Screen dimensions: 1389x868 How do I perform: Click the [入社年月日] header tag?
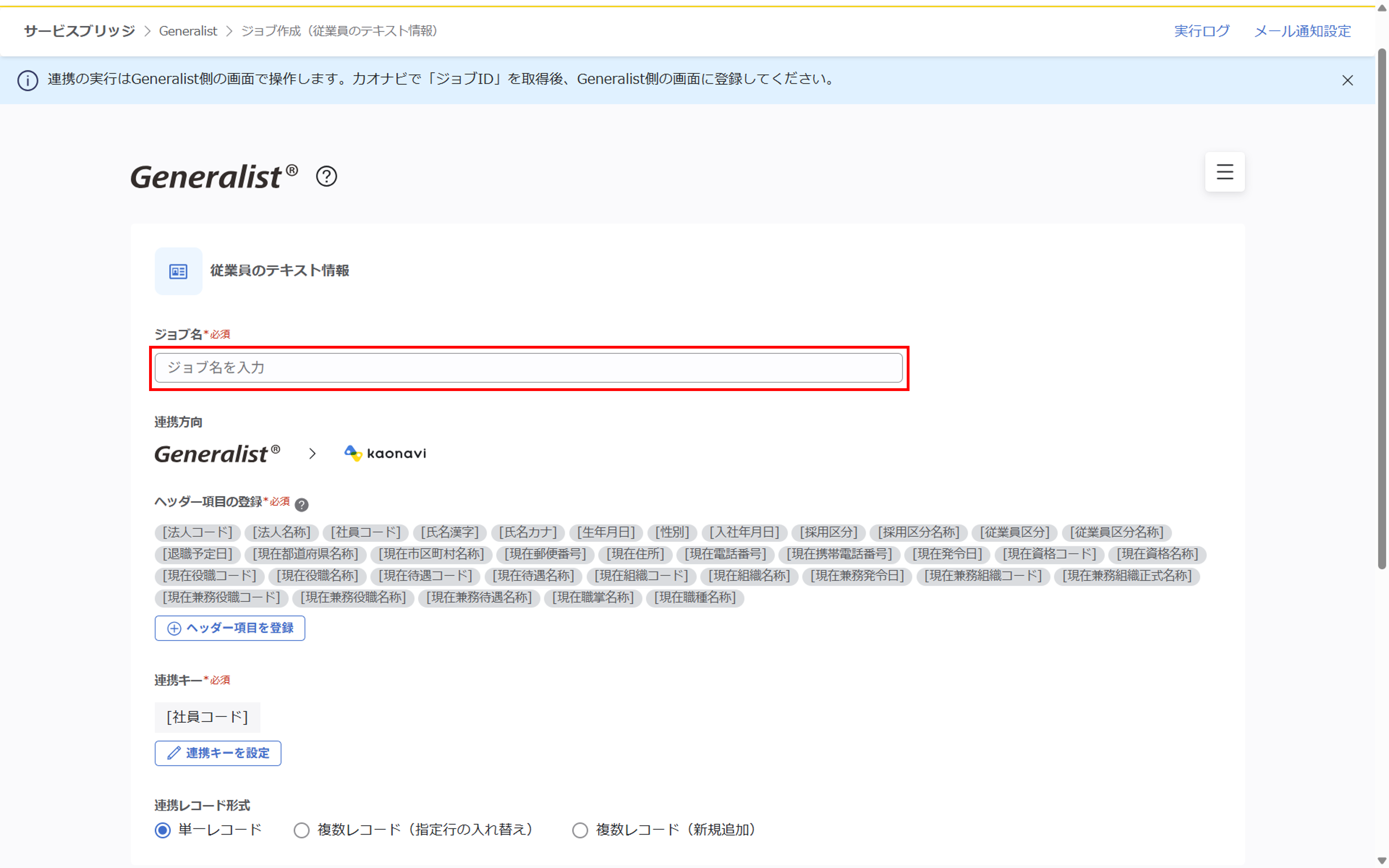(x=744, y=532)
